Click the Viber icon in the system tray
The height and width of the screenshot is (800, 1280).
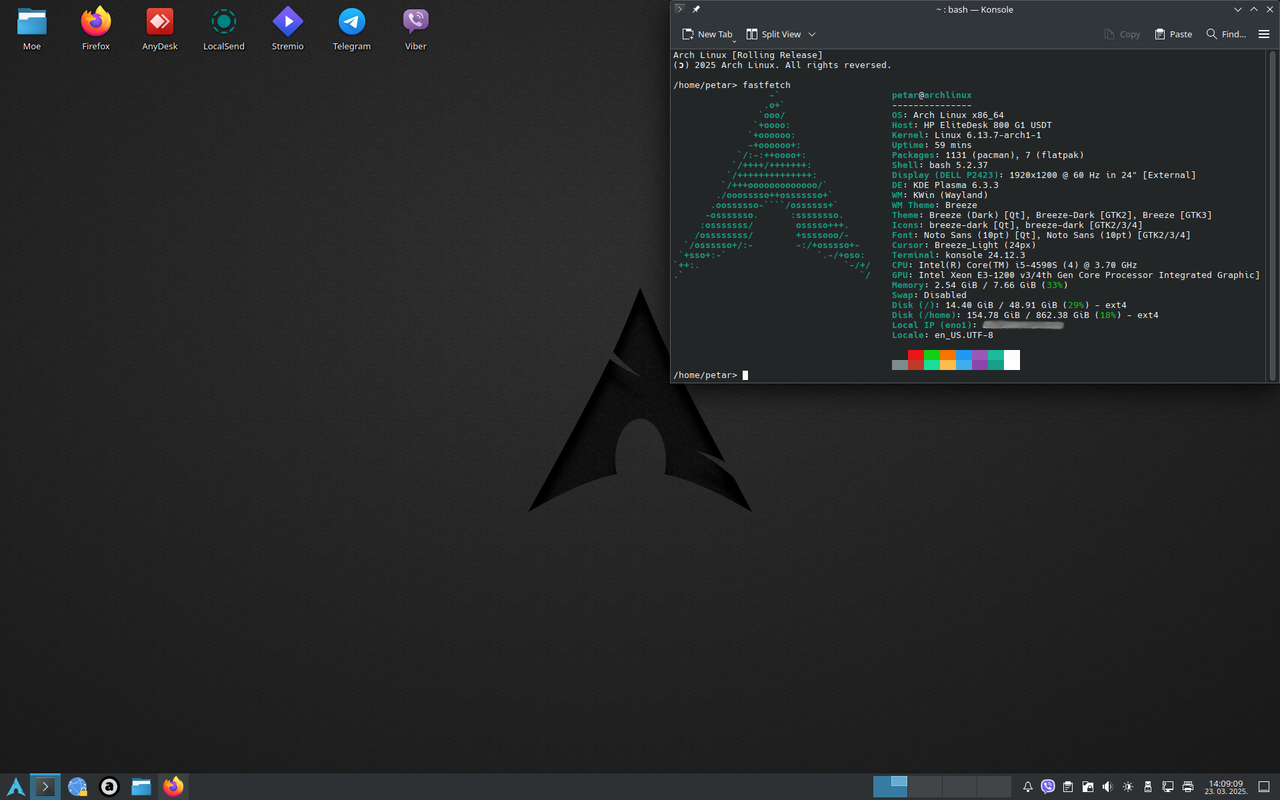pos(1048,787)
